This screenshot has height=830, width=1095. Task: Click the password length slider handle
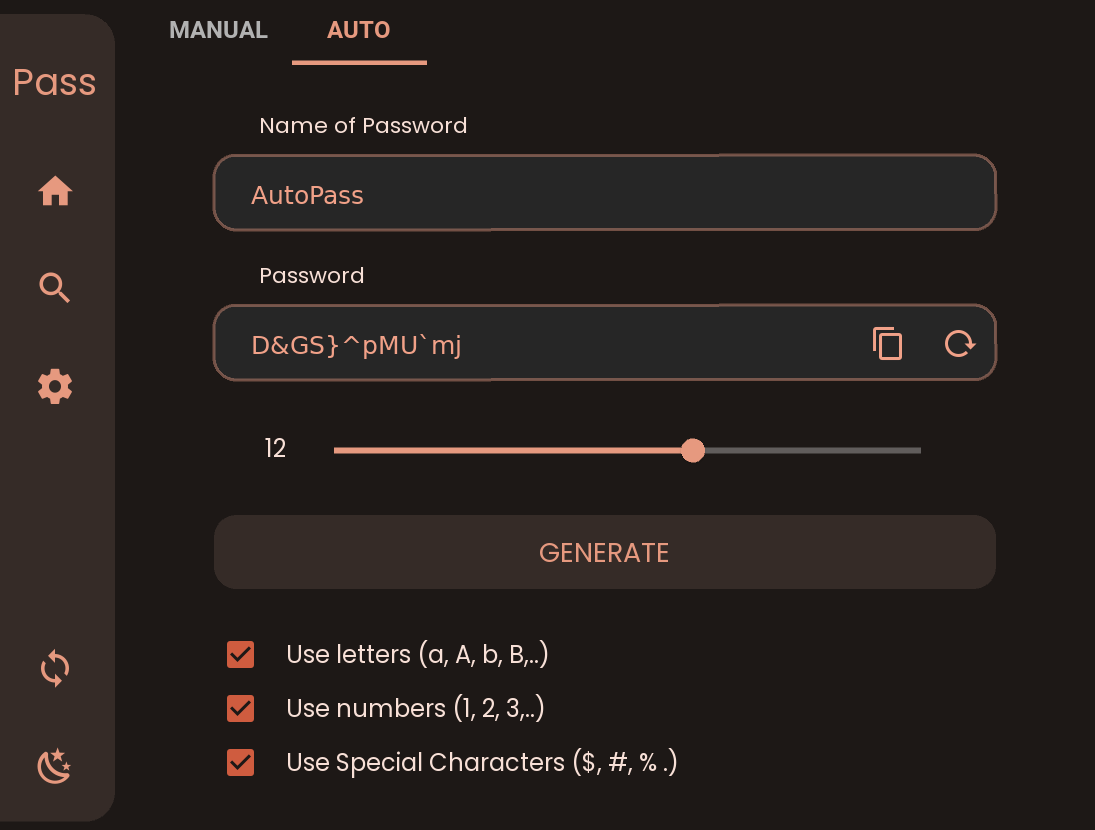click(693, 450)
